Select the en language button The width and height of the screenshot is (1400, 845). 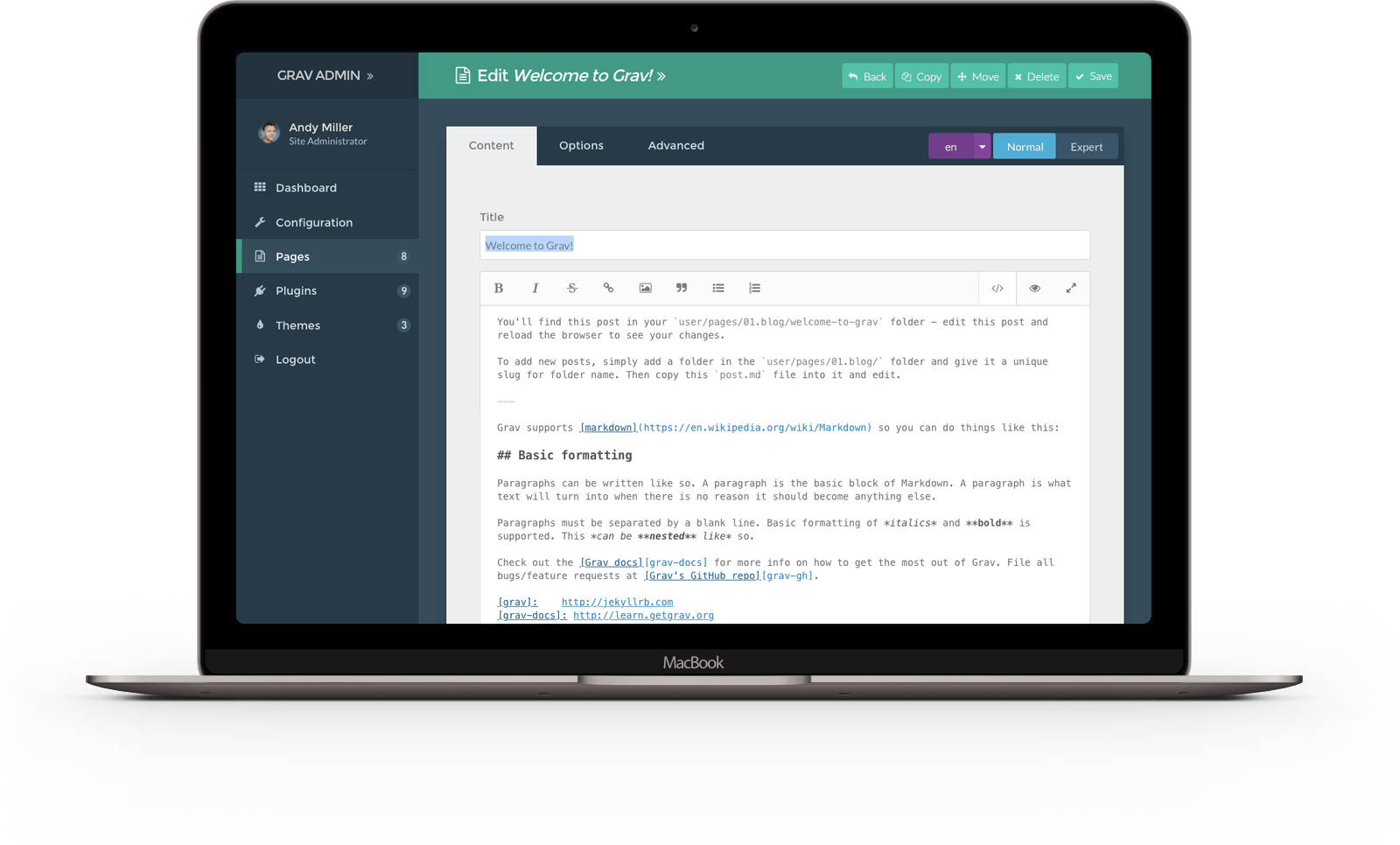click(x=951, y=146)
